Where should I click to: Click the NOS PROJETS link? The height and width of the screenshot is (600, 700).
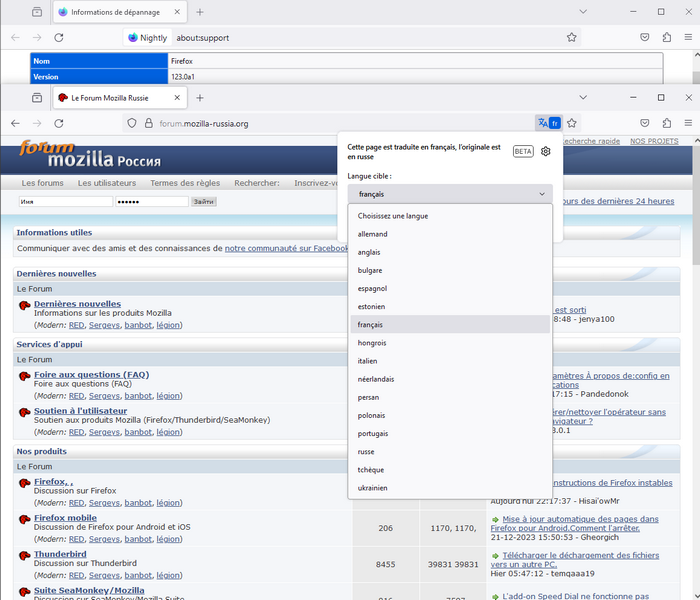pos(654,141)
